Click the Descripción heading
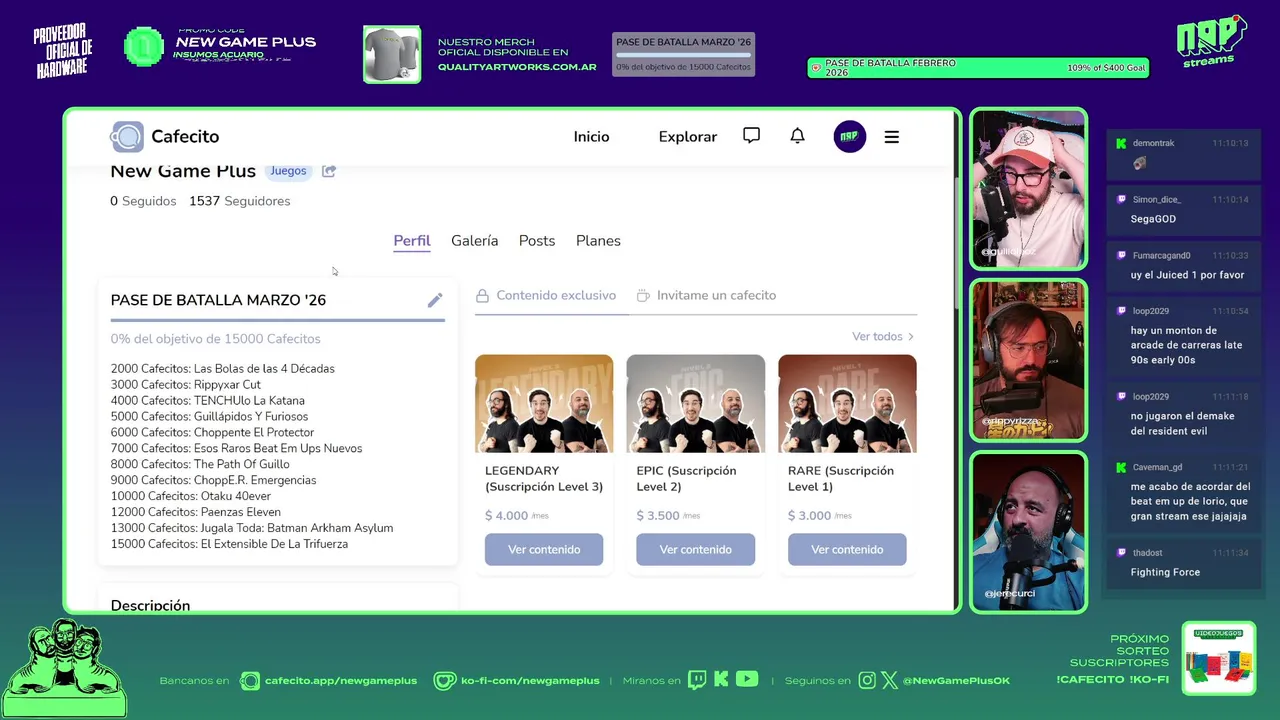1280x720 pixels. coord(150,605)
